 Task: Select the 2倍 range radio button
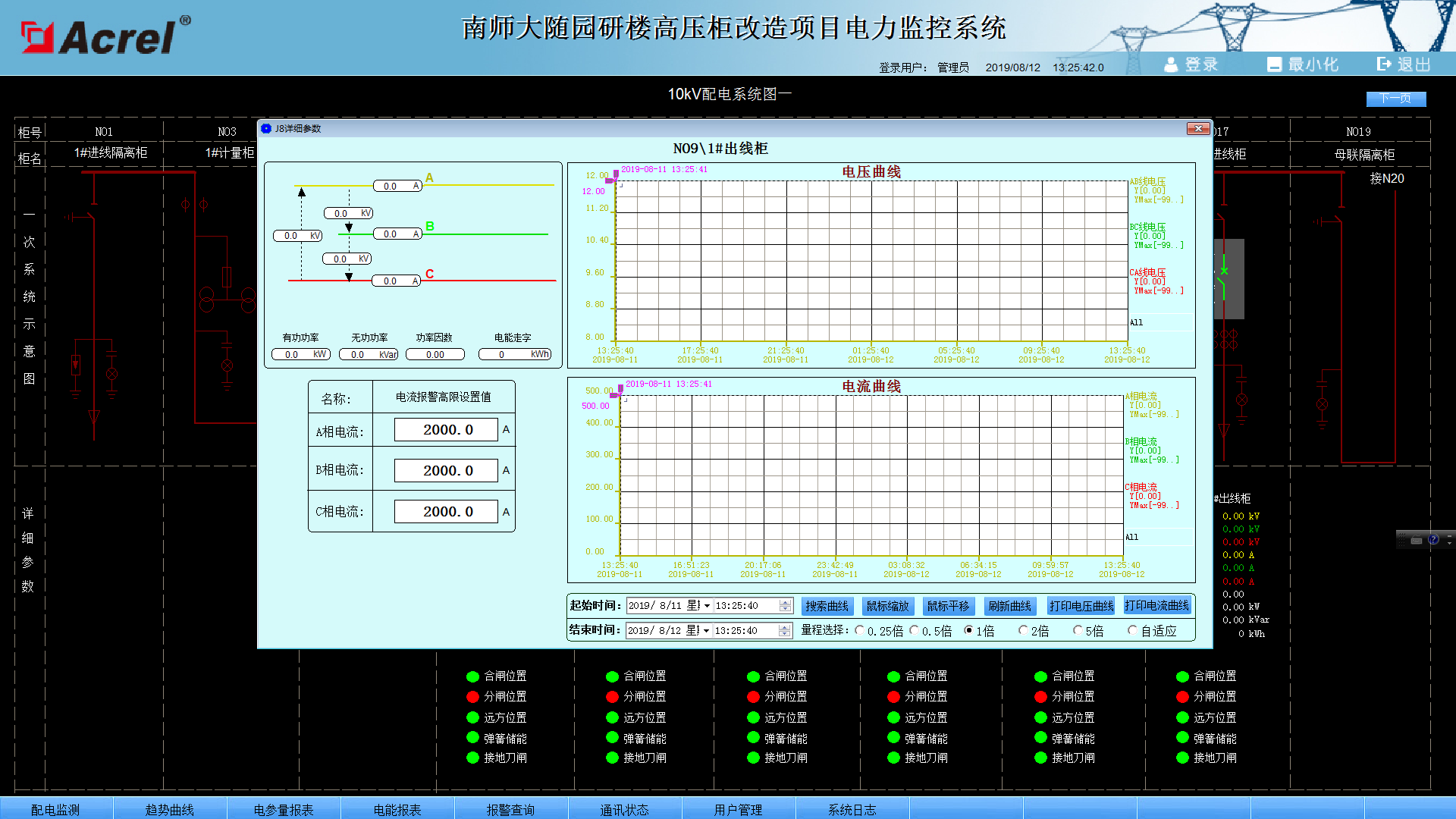click(x=1023, y=630)
